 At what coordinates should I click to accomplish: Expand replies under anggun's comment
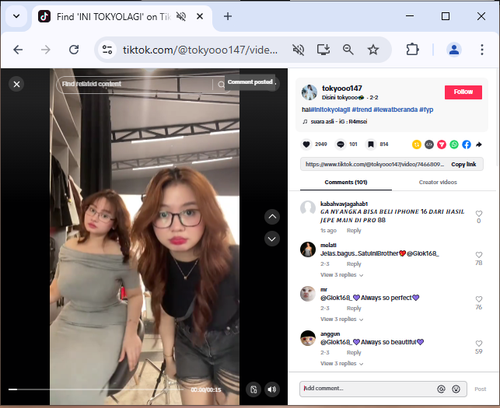pos(342,363)
